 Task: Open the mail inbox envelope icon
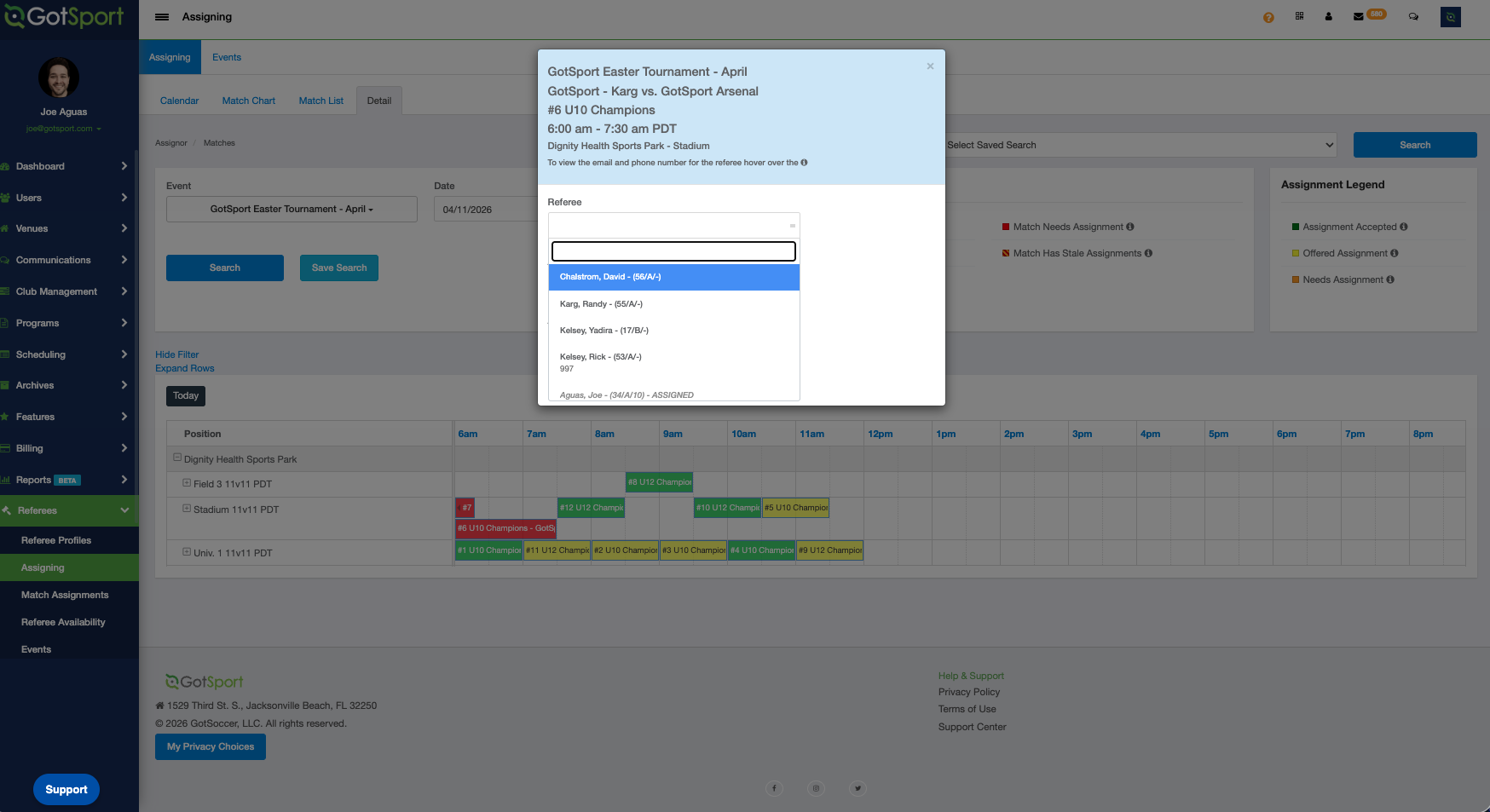pos(1359,17)
